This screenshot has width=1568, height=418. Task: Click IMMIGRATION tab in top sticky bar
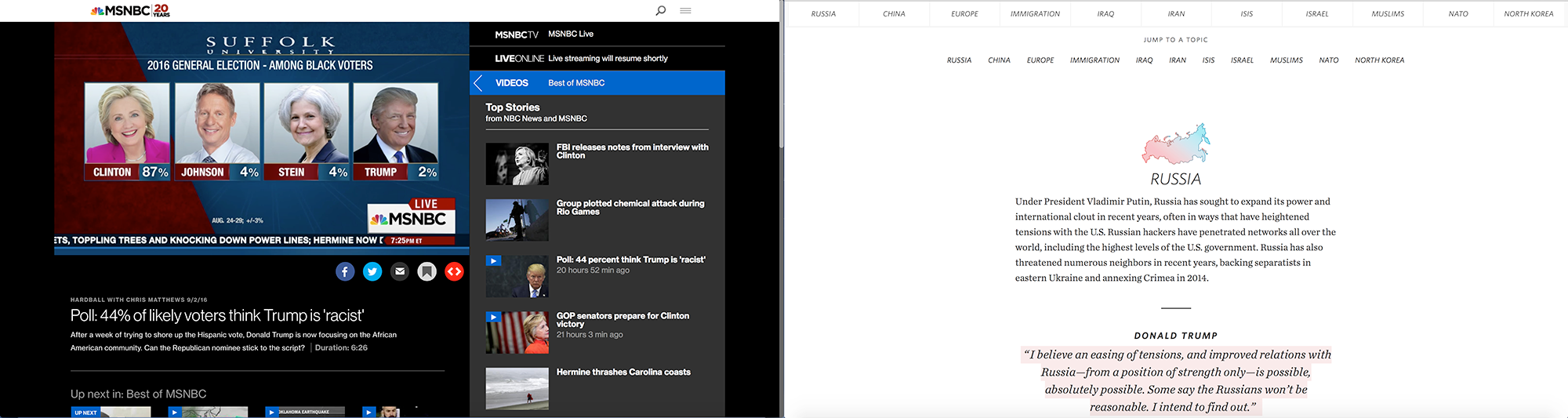pos(1035,13)
